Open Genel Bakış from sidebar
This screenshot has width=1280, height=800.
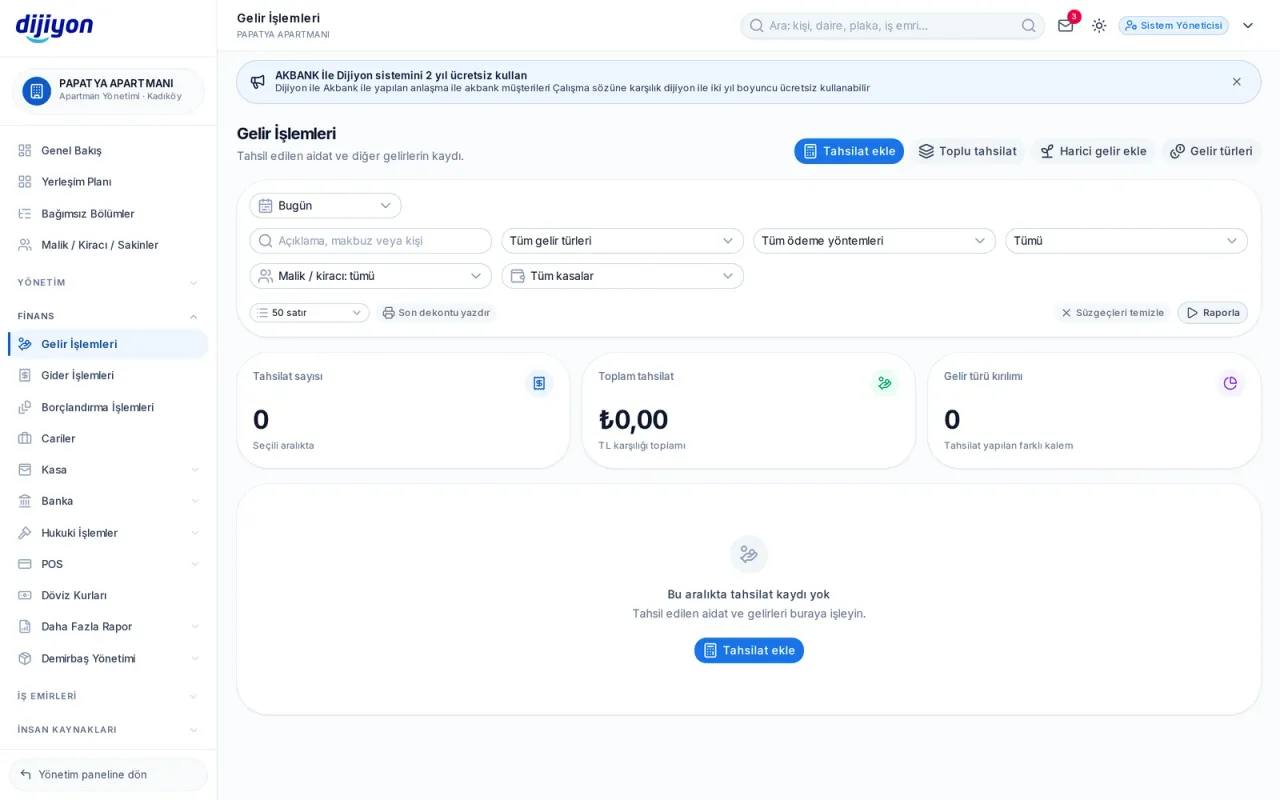pyautogui.click(x=108, y=151)
